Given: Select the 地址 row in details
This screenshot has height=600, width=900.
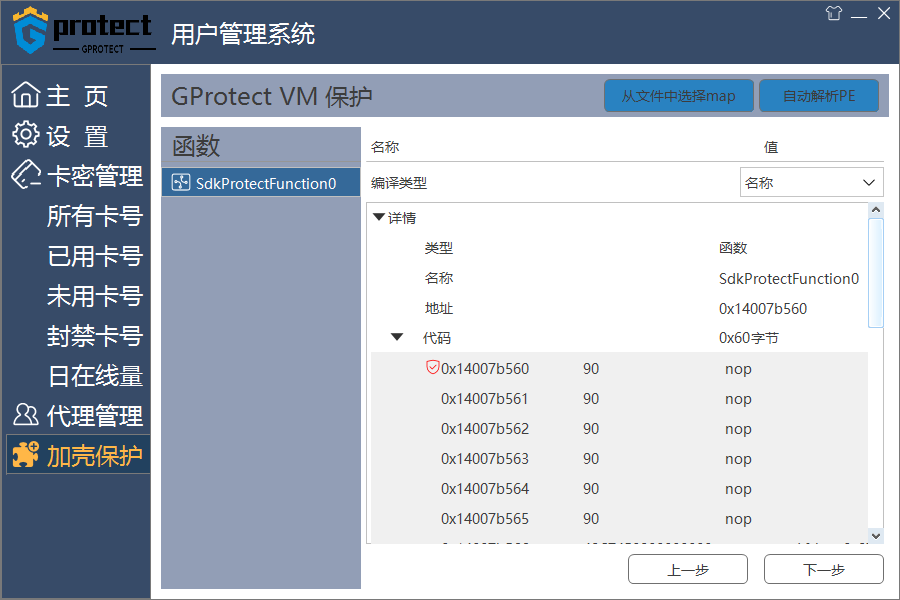Looking at the screenshot, I should (619, 308).
